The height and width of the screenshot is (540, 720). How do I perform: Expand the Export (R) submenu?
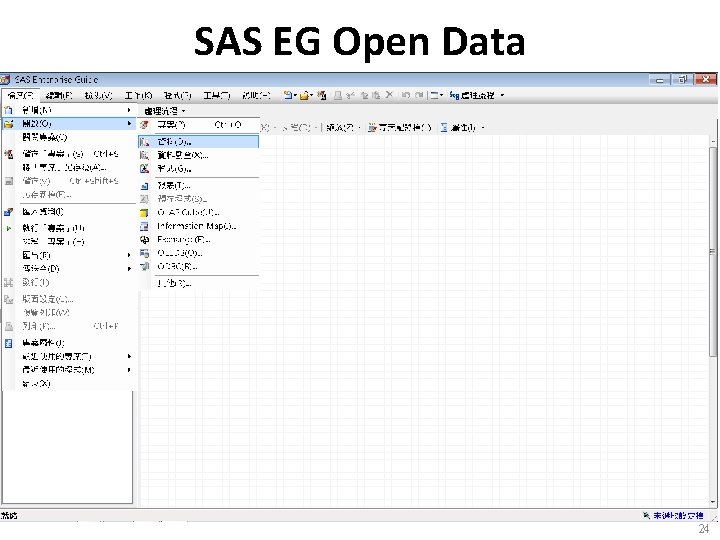69,255
